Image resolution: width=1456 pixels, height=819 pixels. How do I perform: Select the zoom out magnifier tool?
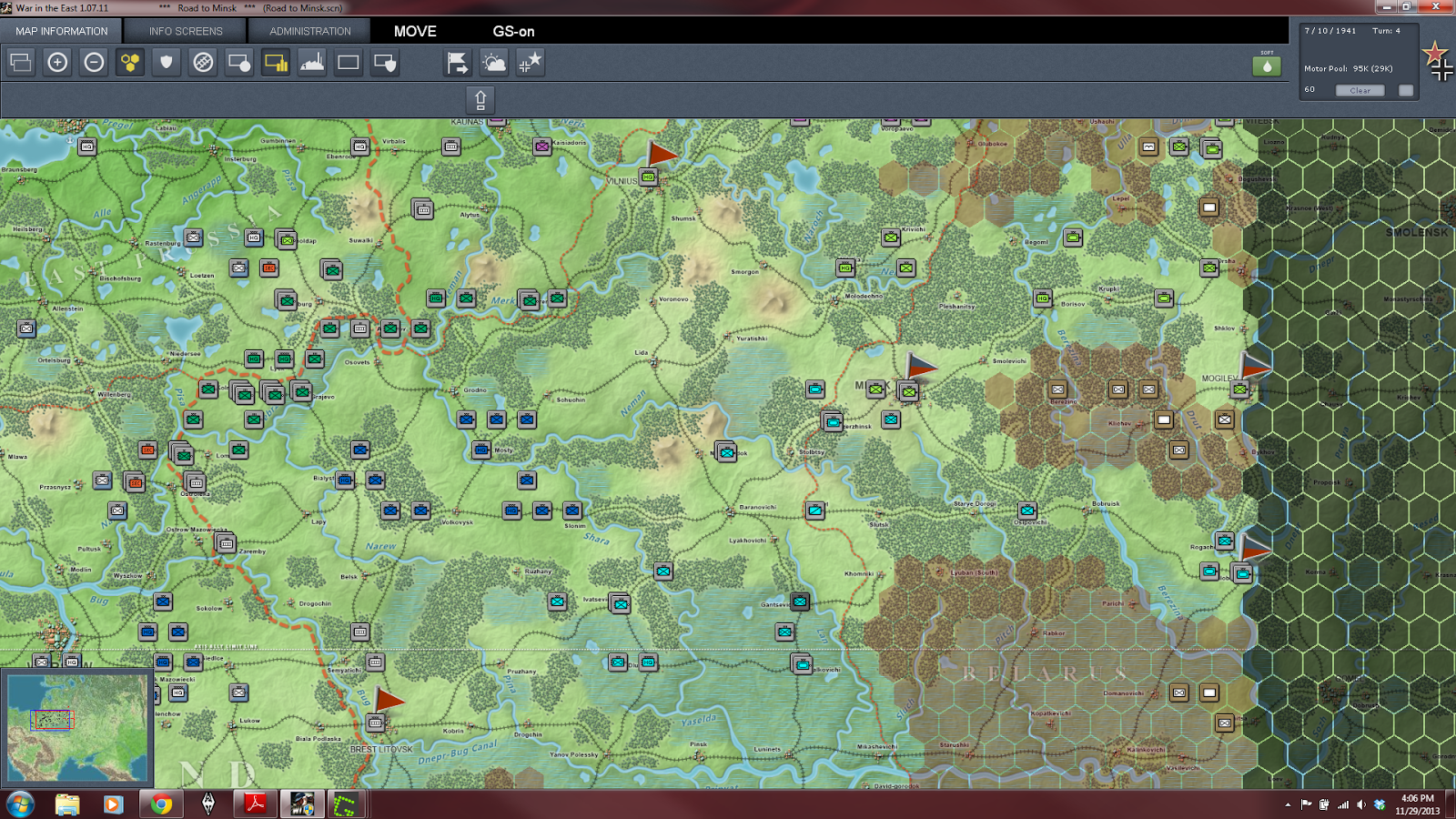coord(94,63)
